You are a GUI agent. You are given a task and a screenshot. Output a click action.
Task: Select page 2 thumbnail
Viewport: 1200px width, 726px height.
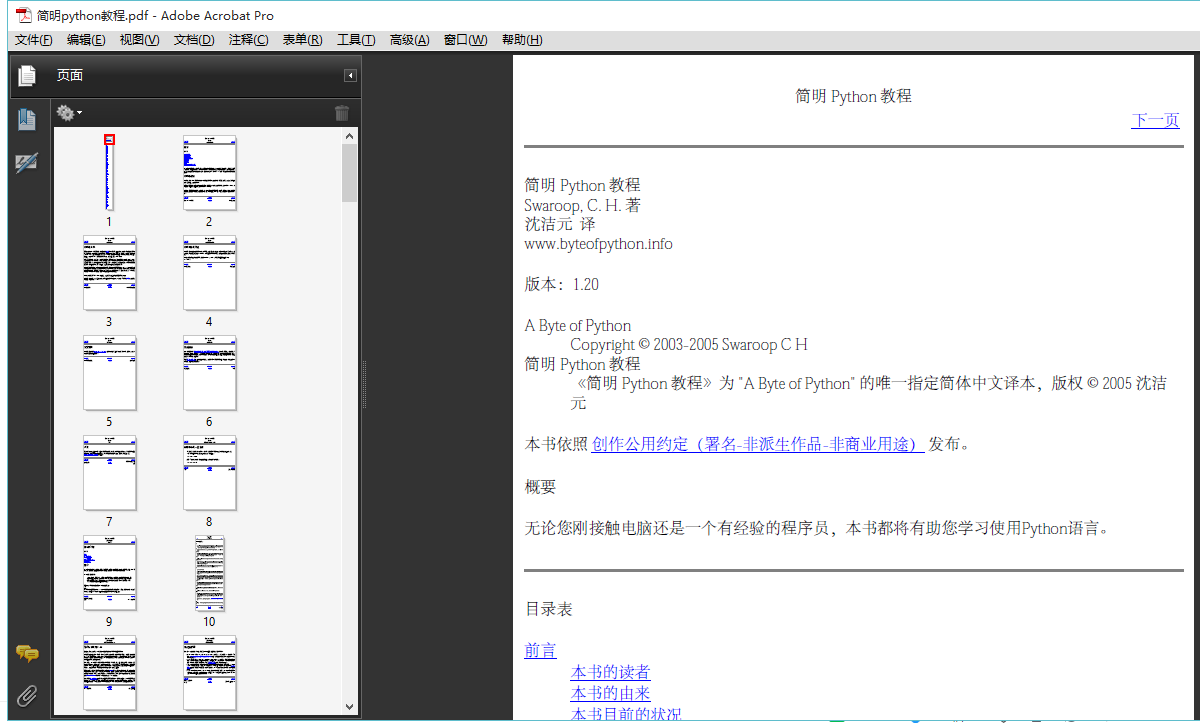[x=209, y=172]
